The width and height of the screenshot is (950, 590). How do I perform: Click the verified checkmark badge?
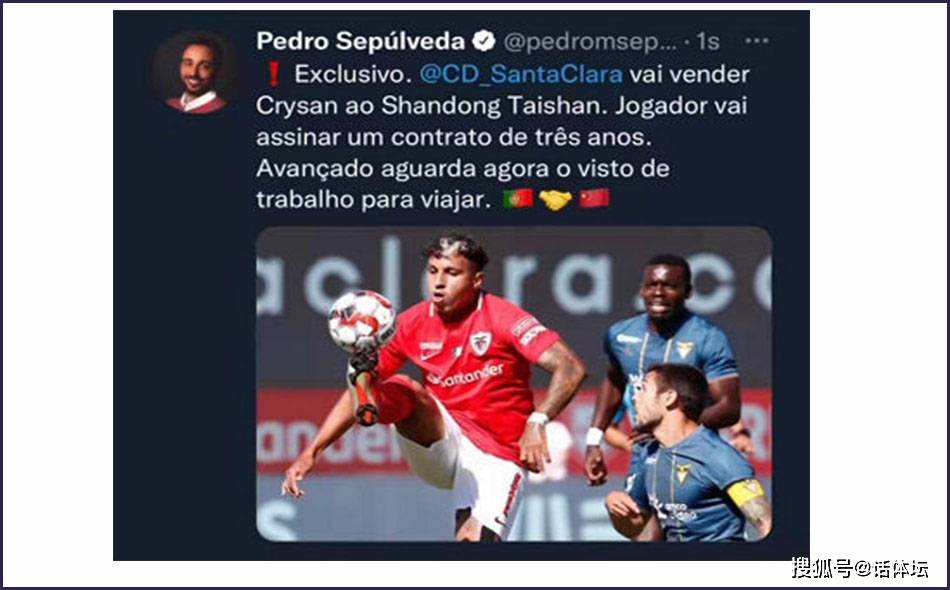(483, 41)
